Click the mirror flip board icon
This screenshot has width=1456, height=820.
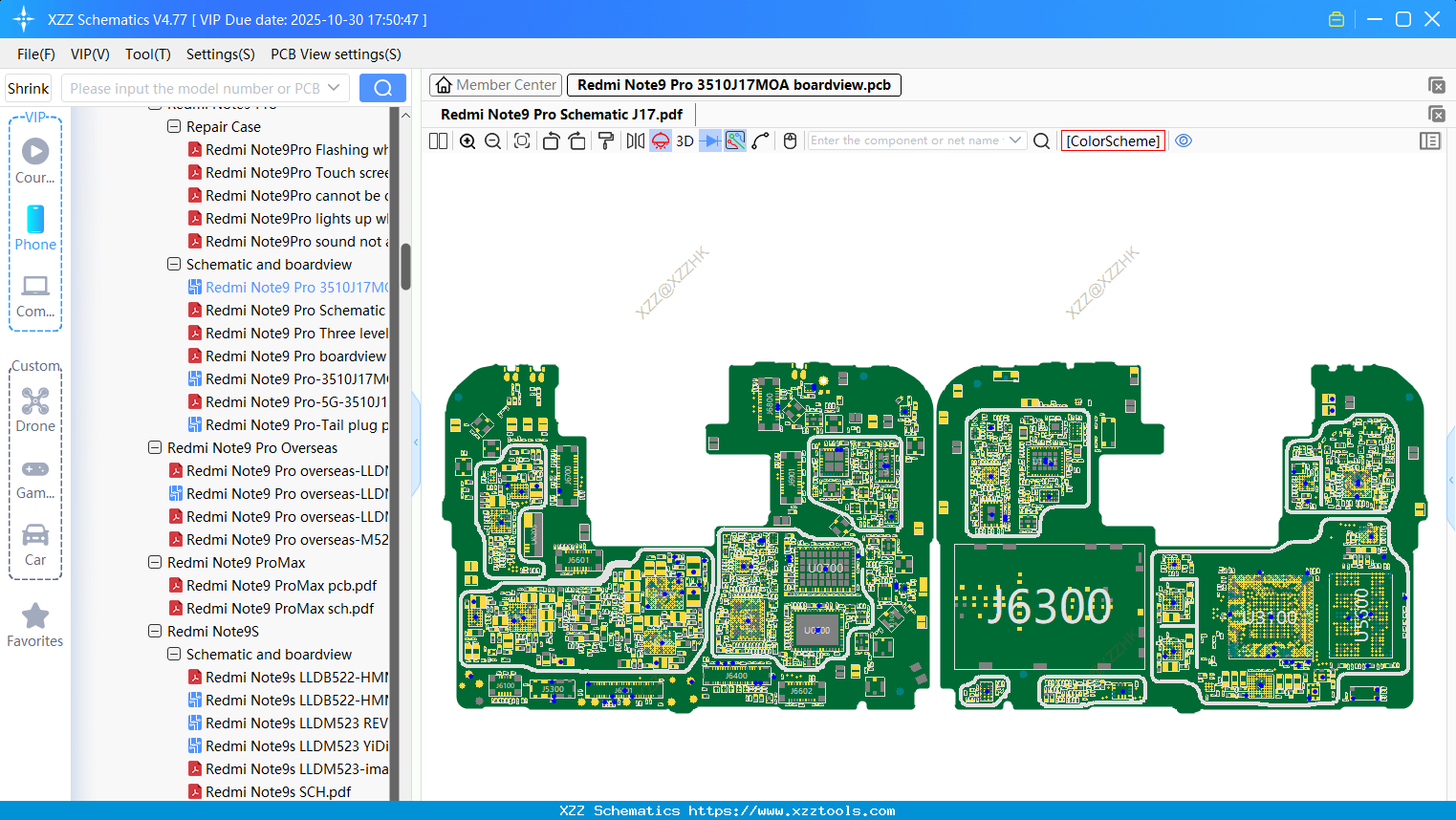[x=635, y=141]
